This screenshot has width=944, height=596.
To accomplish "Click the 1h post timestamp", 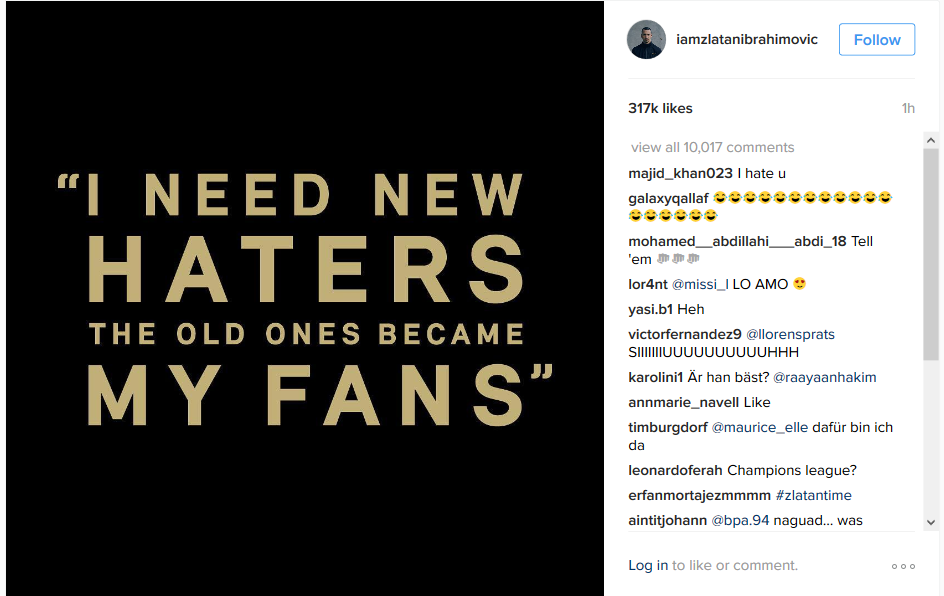I will (x=907, y=108).
